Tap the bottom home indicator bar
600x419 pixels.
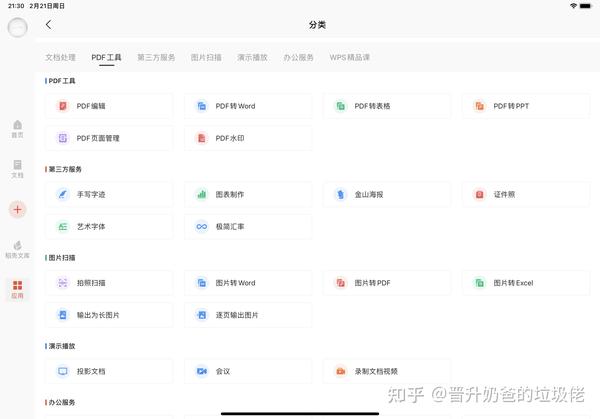[300, 414]
